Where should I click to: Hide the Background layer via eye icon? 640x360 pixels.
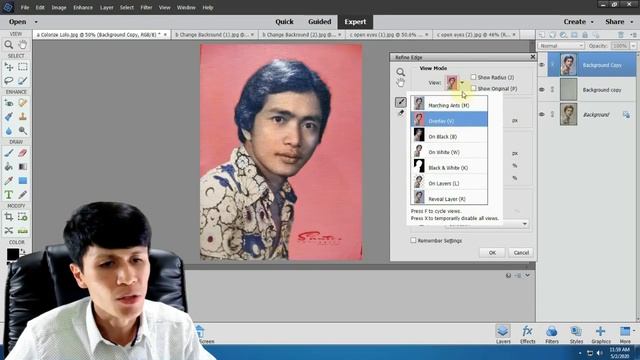(542, 115)
